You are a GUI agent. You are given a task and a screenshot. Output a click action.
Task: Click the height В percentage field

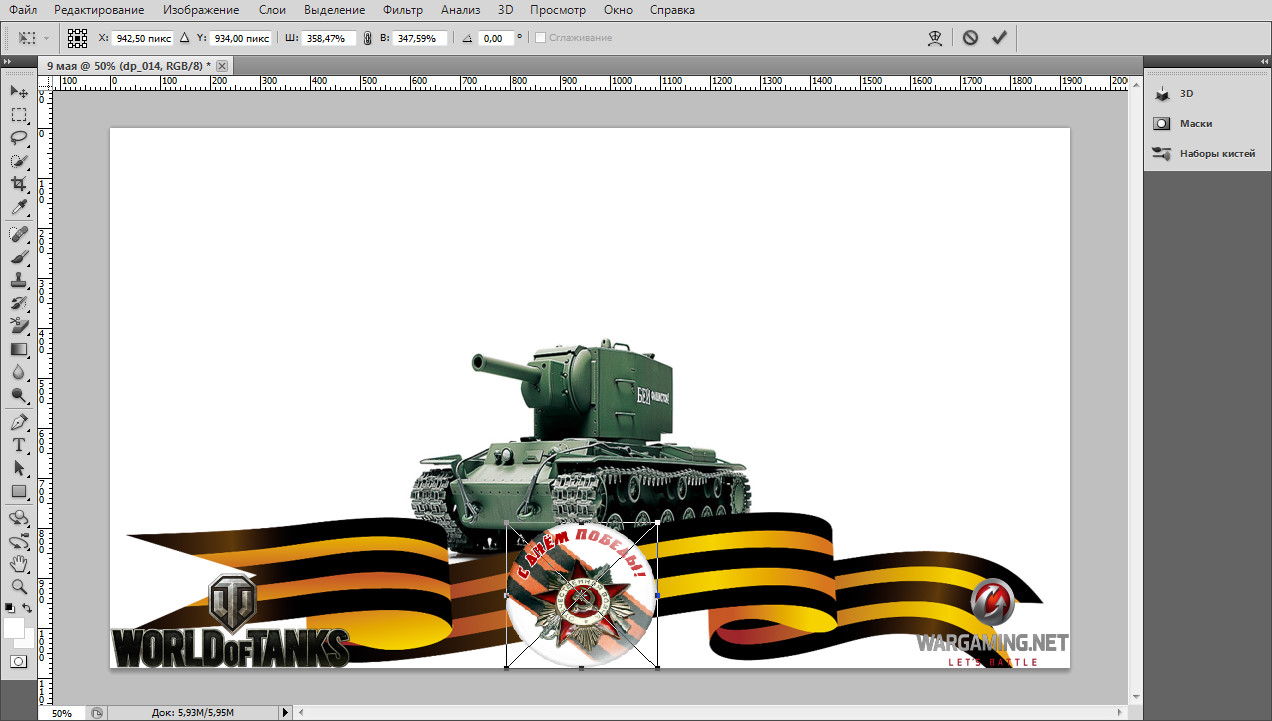point(420,38)
